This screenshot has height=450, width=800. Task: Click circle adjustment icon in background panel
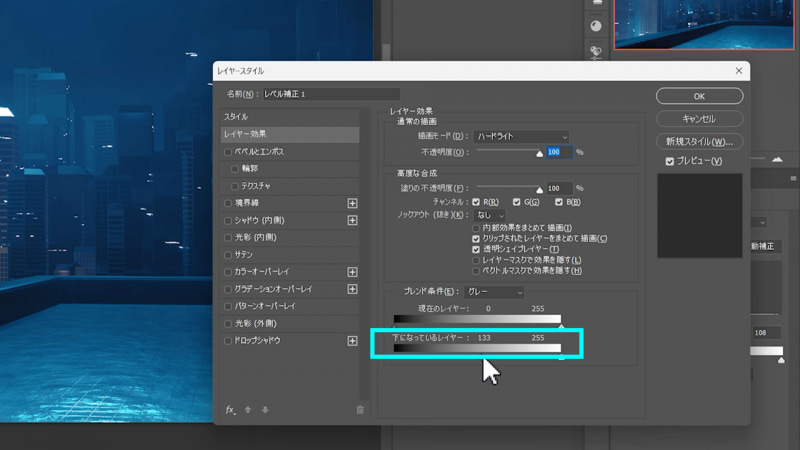point(595,26)
